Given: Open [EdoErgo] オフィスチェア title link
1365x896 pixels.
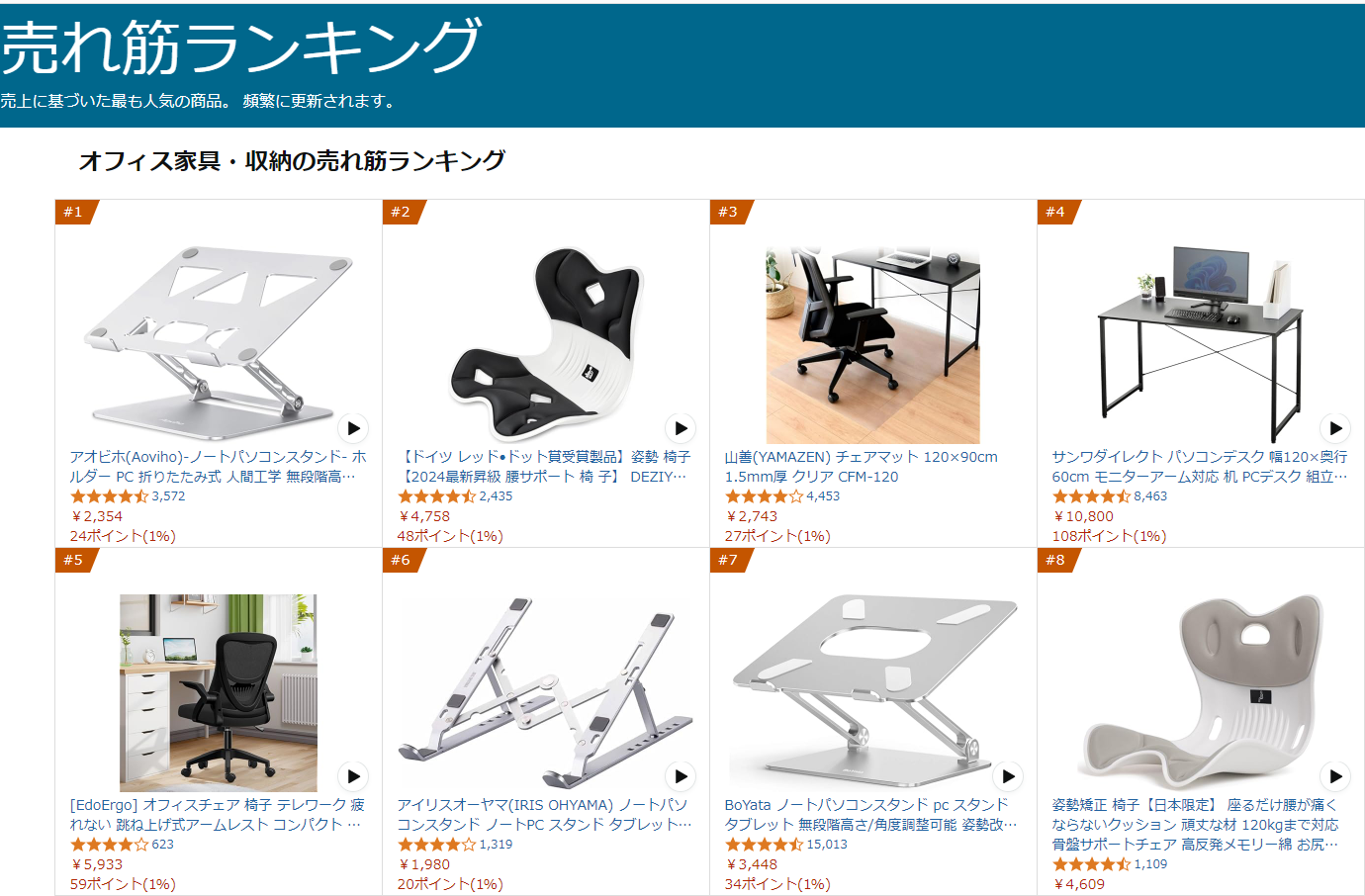Looking at the screenshot, I should coord(218,815).
